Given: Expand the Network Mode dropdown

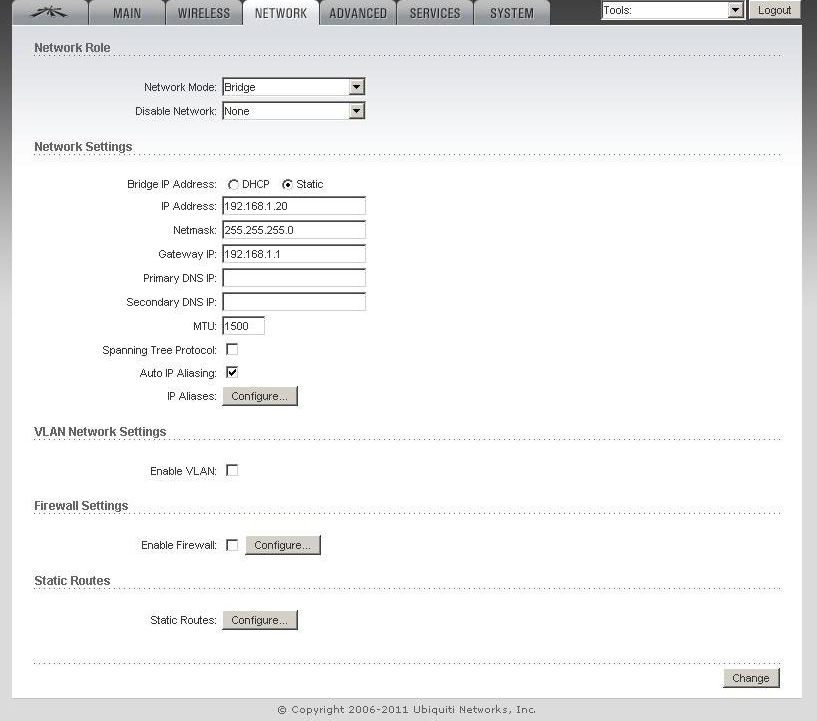Looking at the screenshot, I should click(293, 86).
